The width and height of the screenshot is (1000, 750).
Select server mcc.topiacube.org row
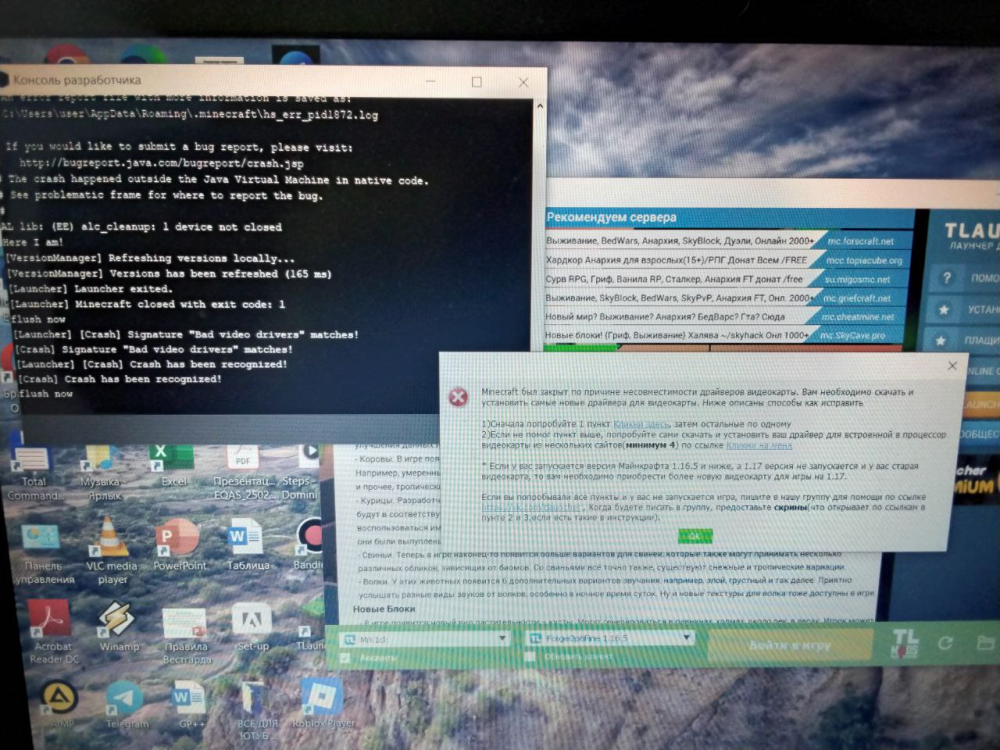(728, 260)
